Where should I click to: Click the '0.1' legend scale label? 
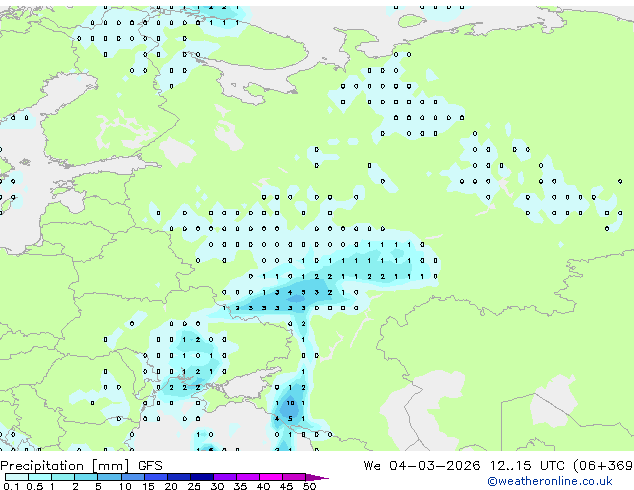coord(11,486)
